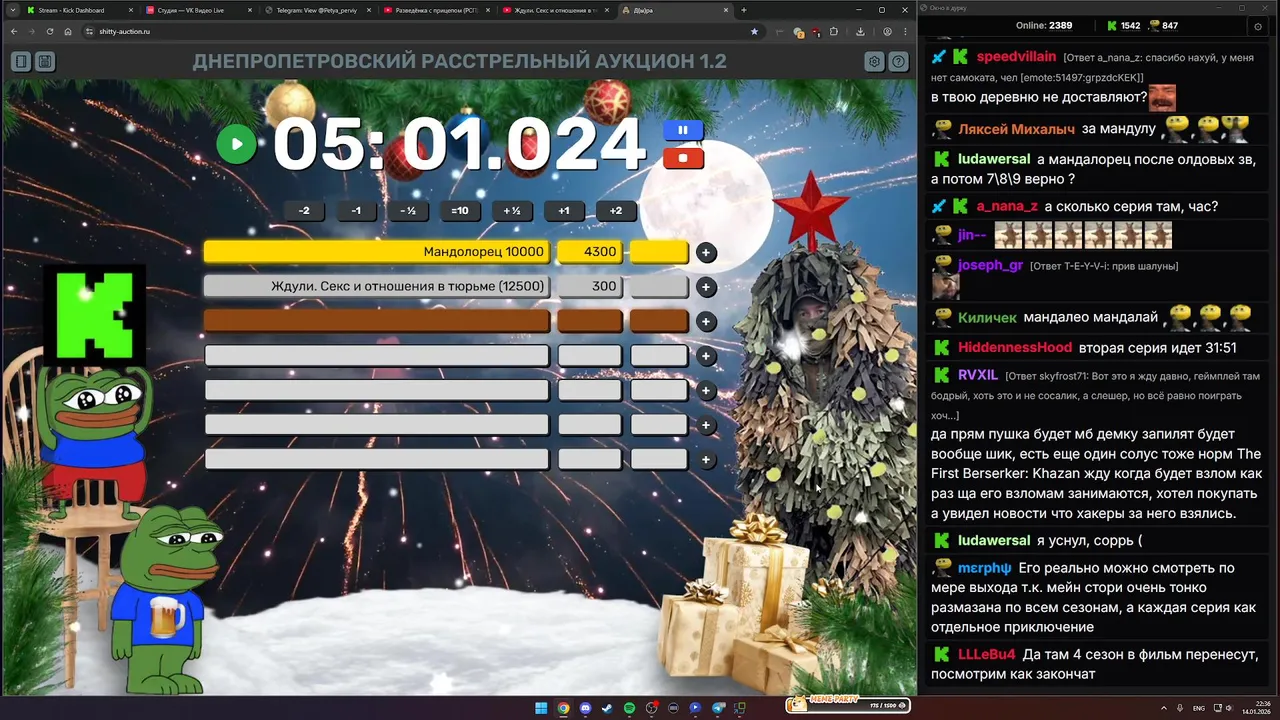The width and height of the screenshot is (1280, 720).
Task: Edit the Ждули. Секс и отношения в тюрьме lot name
Action: (x=377, y=287)
